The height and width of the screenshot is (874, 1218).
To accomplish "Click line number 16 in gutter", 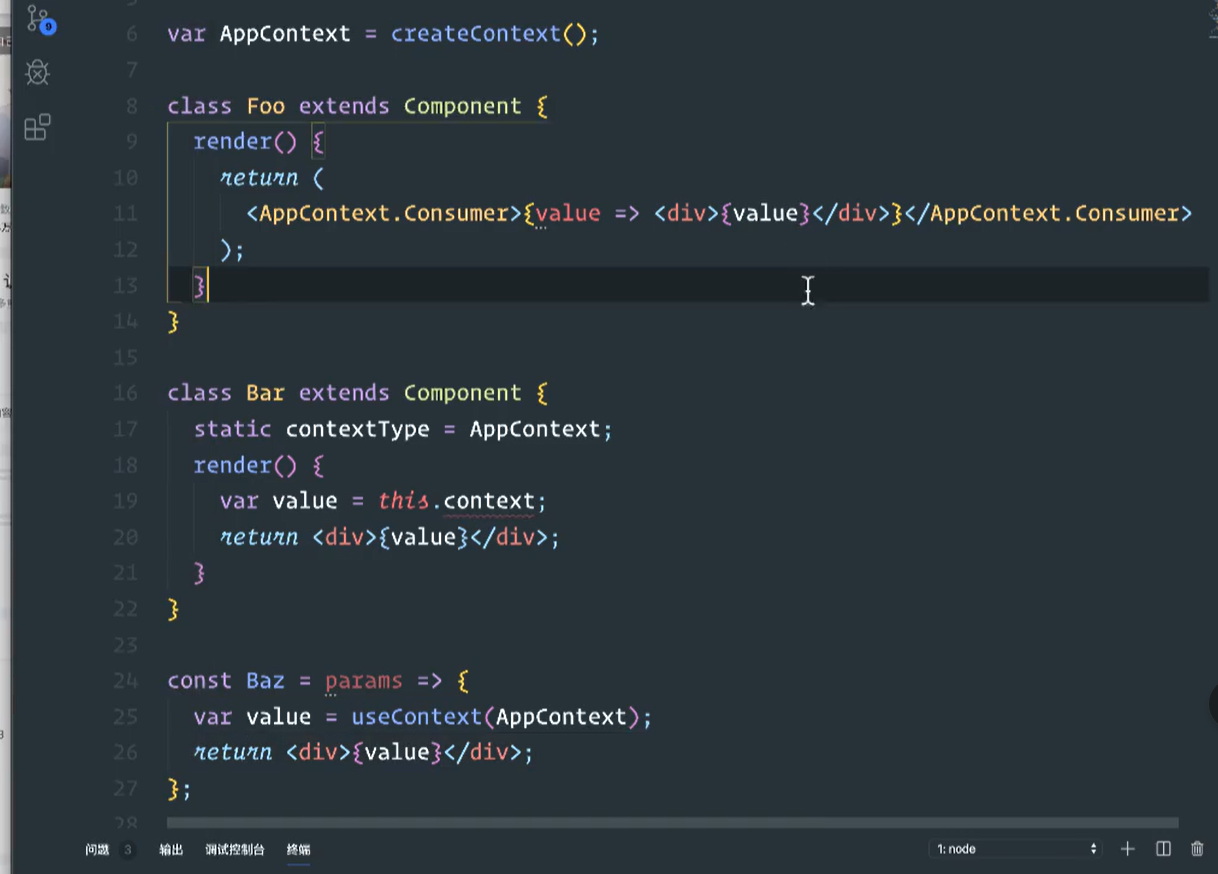I will coord(125,393).
